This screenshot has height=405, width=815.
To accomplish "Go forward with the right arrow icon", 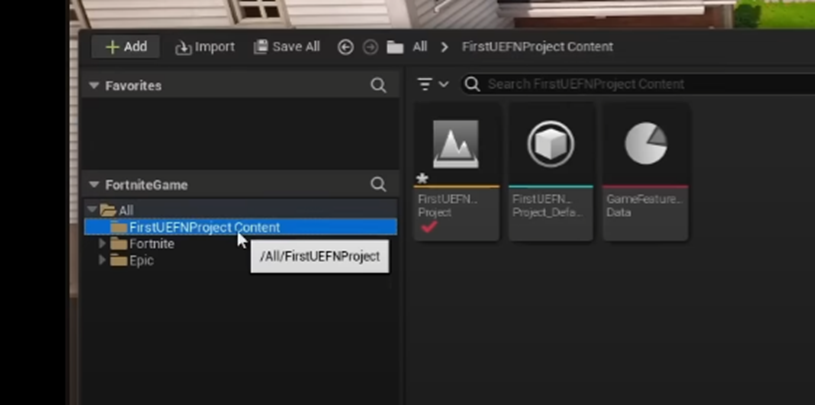I will (x=370, y=47).
